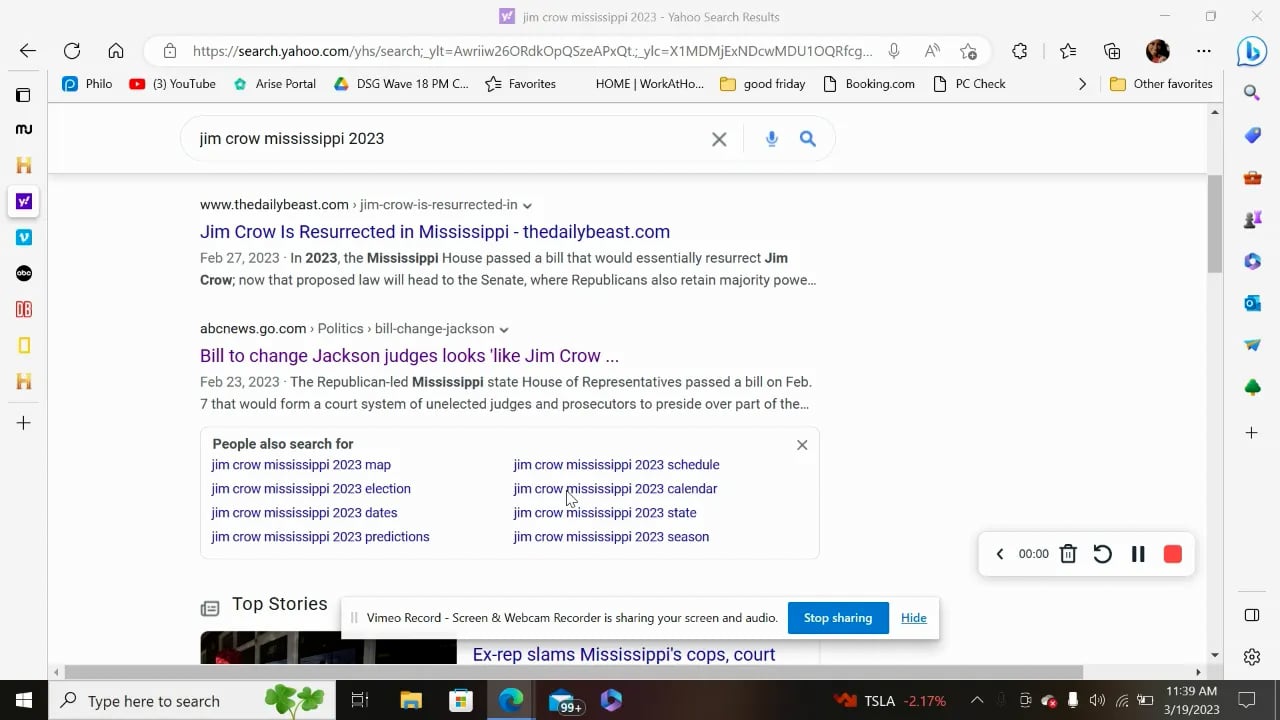Stop the recording with the red square
Screen dimensions: 1280x720
(1173, 554)
